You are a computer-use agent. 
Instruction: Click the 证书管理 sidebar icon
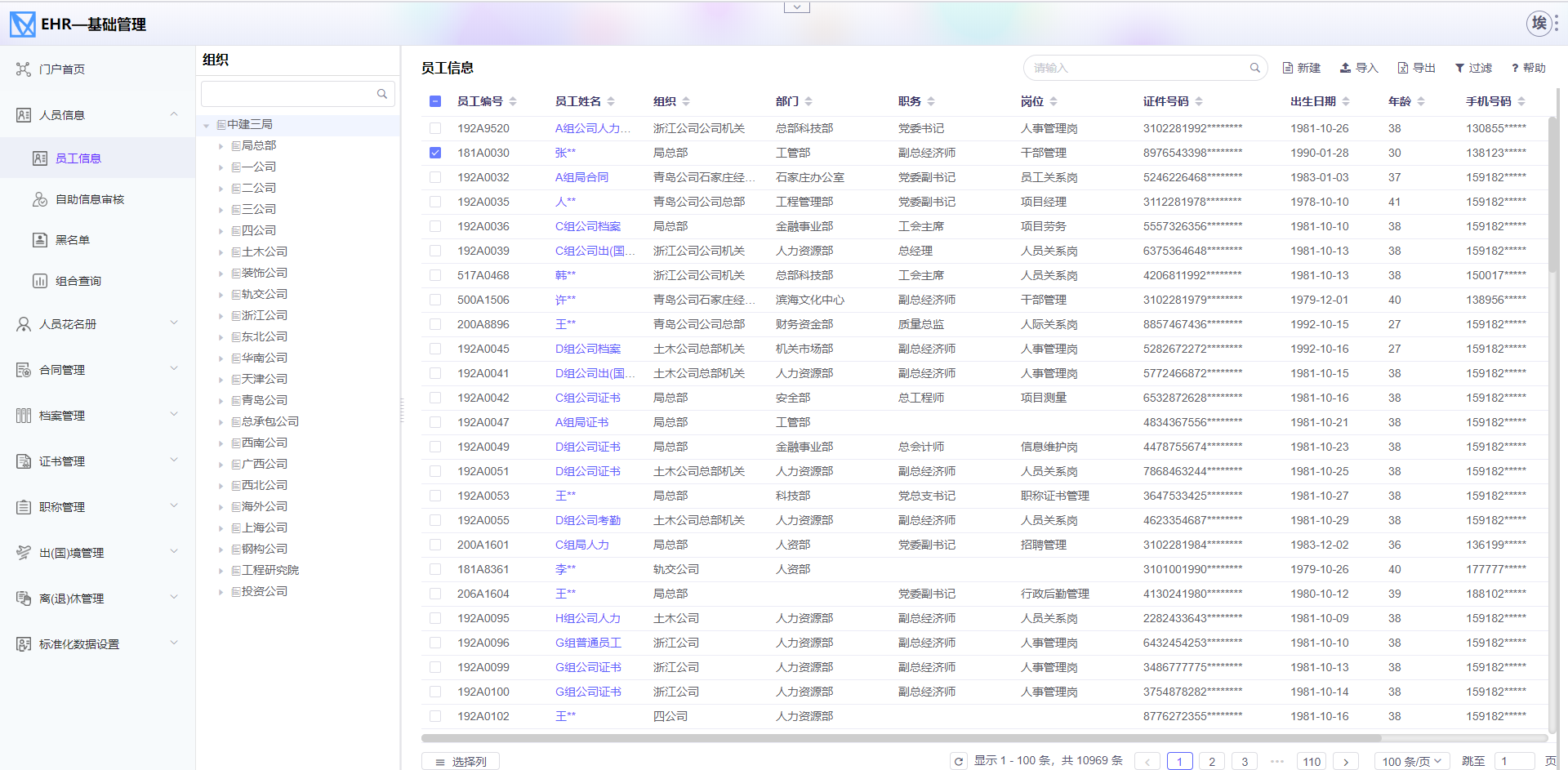click(24, 461)
